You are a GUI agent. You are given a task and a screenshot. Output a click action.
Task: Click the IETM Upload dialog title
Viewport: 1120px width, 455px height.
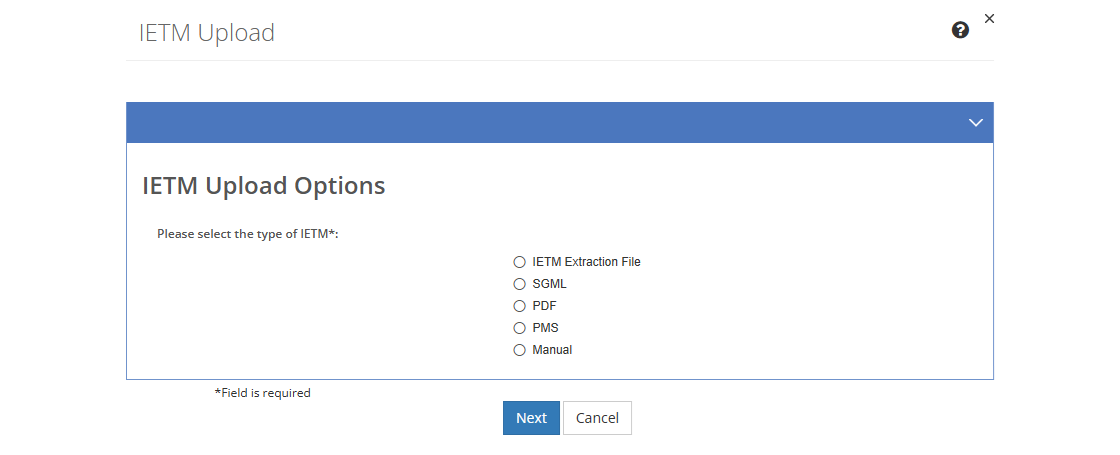click(x=206, y=33)
